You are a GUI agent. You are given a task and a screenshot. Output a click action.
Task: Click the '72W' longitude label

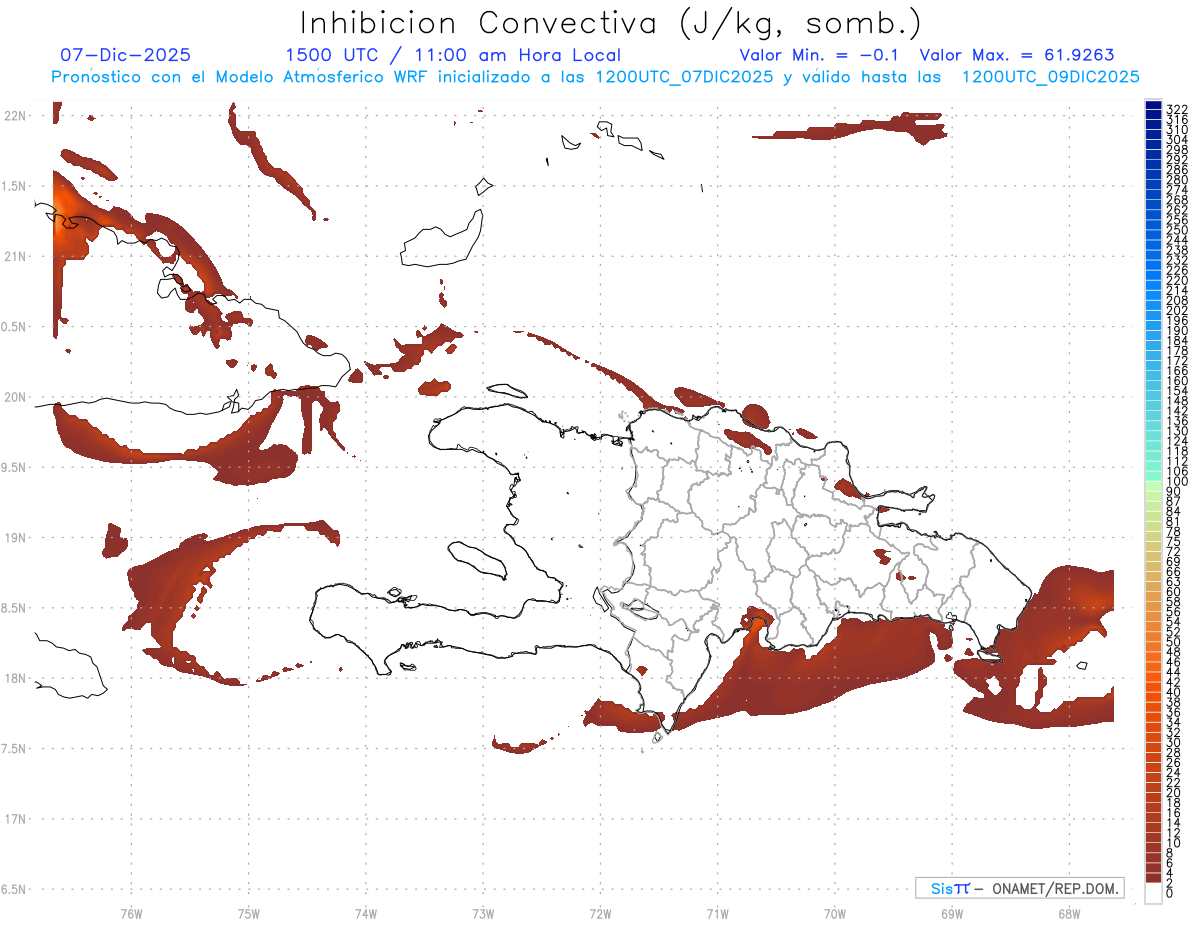pyautogui.click(x=600, y=913)
